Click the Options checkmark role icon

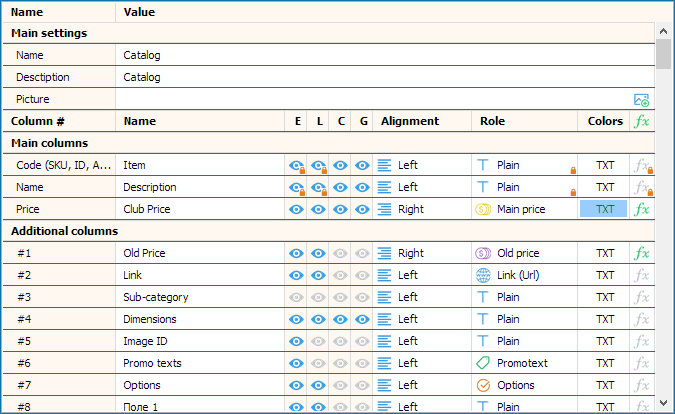(x=483, y=386)
